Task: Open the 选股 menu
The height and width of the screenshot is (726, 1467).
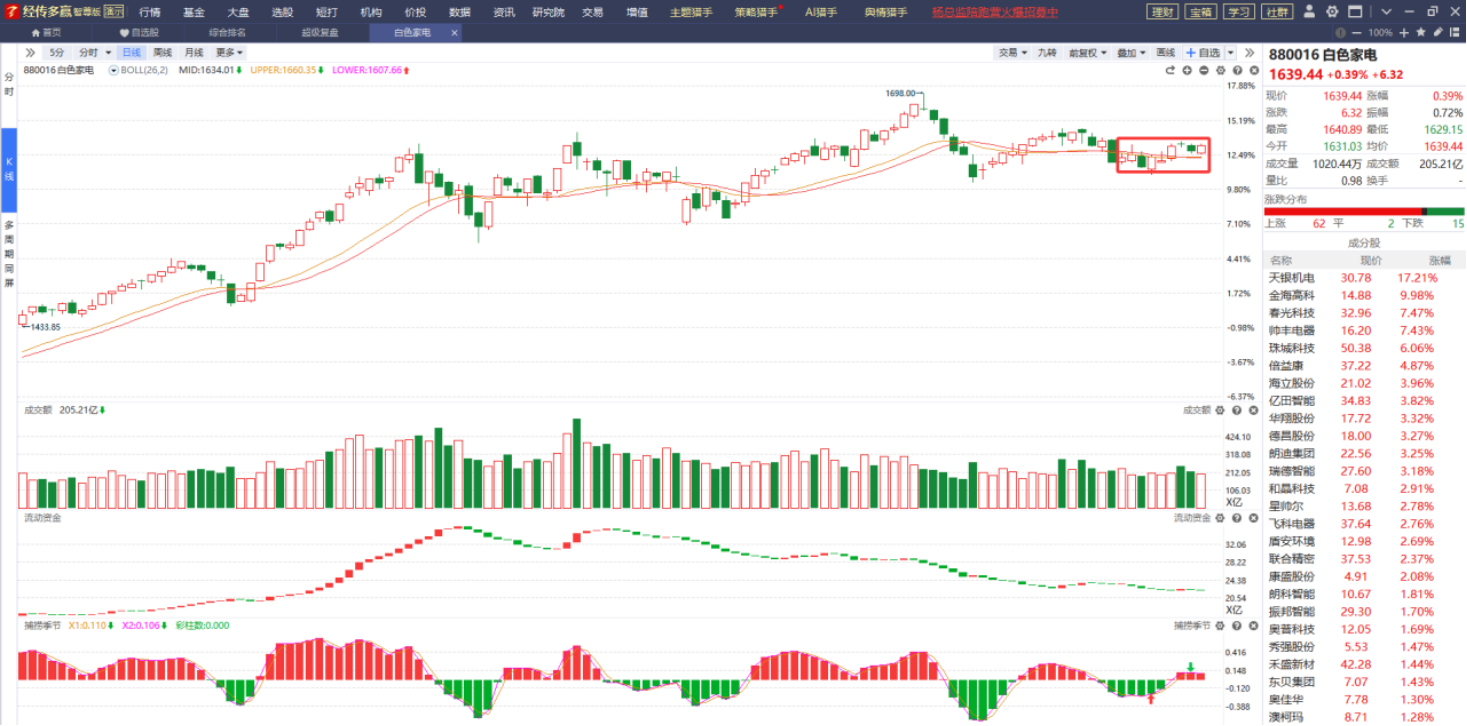Action: pos(282,12)
